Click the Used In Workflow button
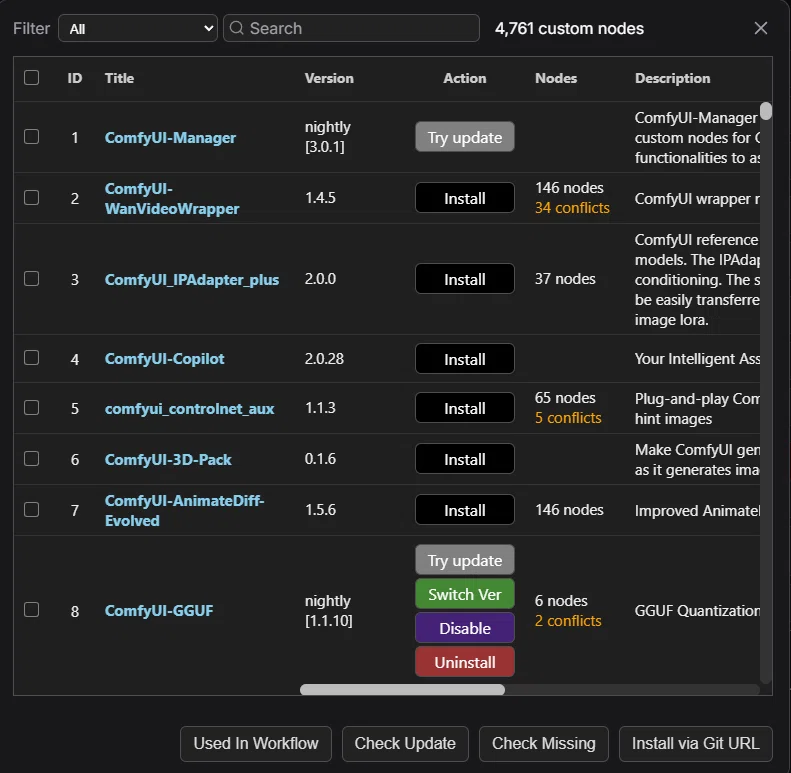The image size is (791, 773). point(256,743)
